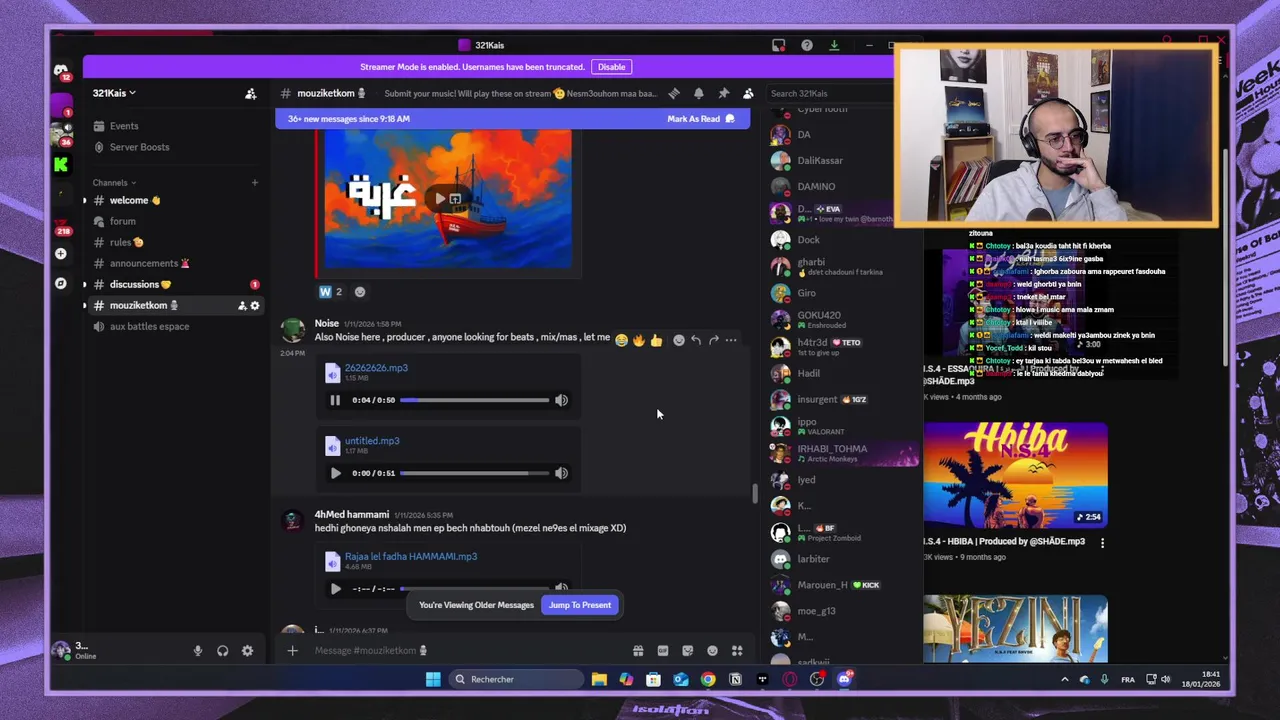Seek in 26262626.mp3 progress bar
Viewport: 1280px width, 720px height.
(474, 400)
